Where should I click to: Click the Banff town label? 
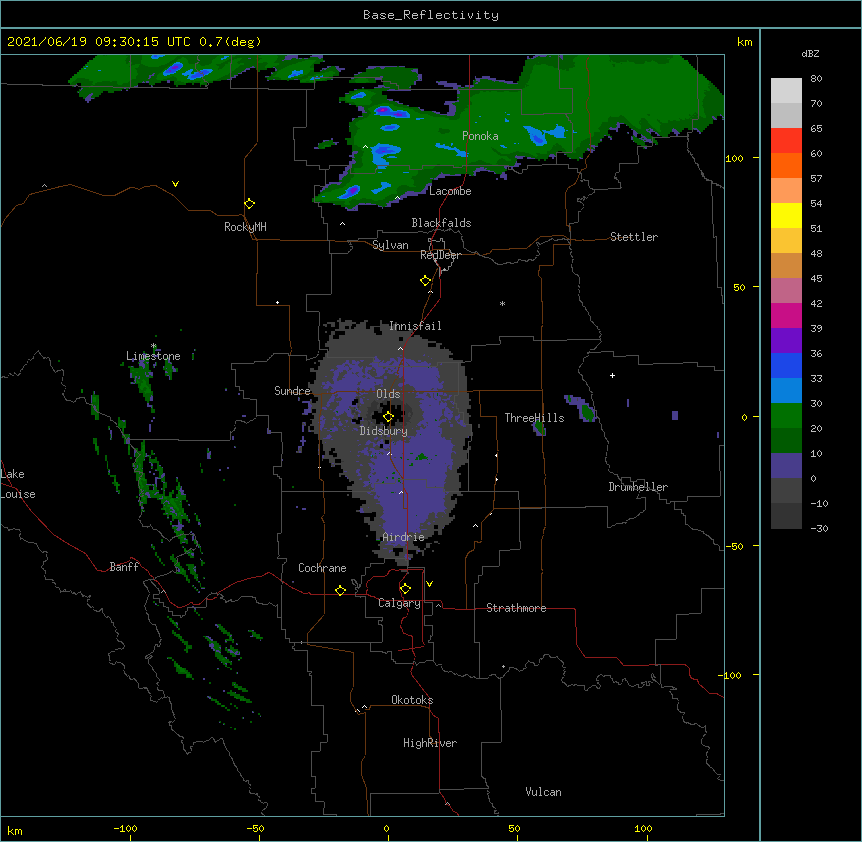124,567
